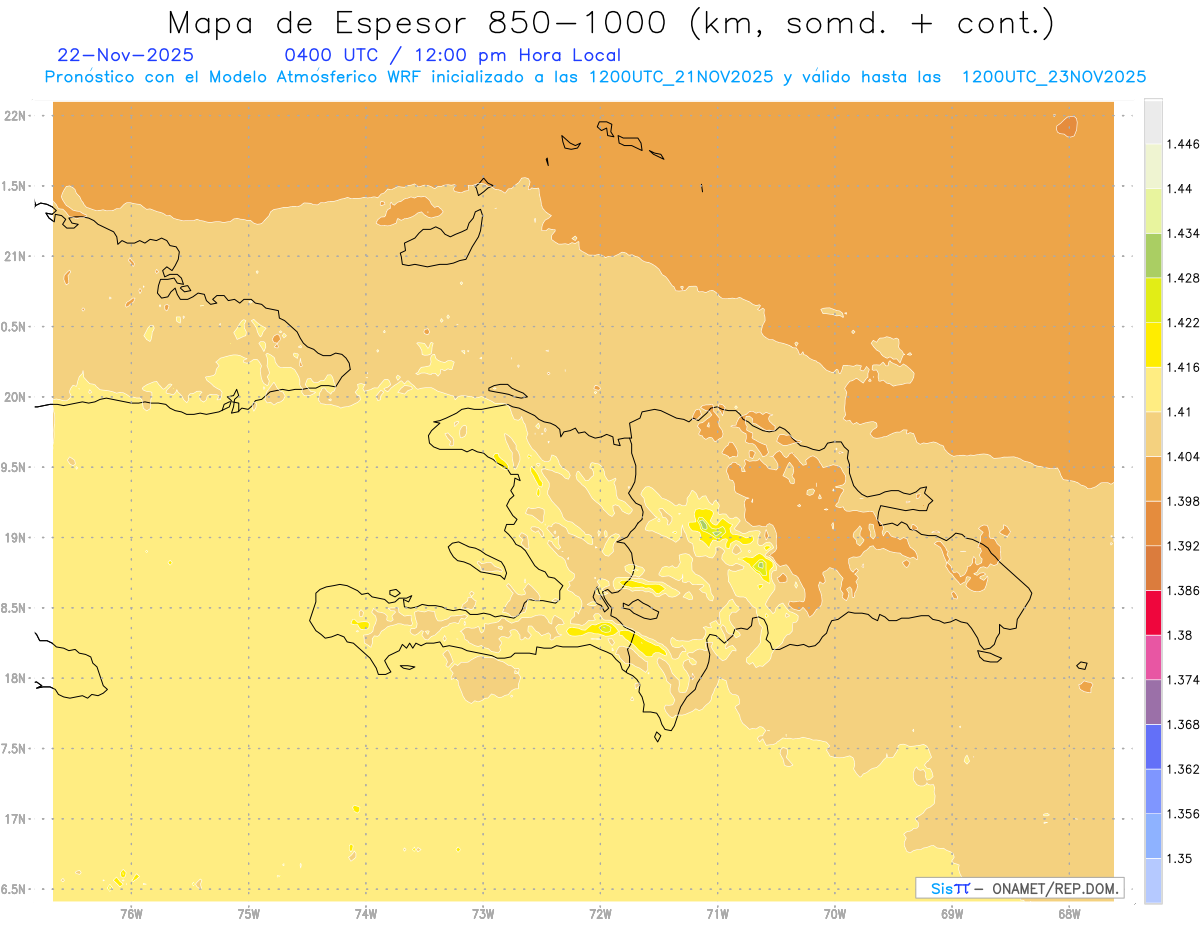Click the 71W longitude axis label

(x=717, y=913)
